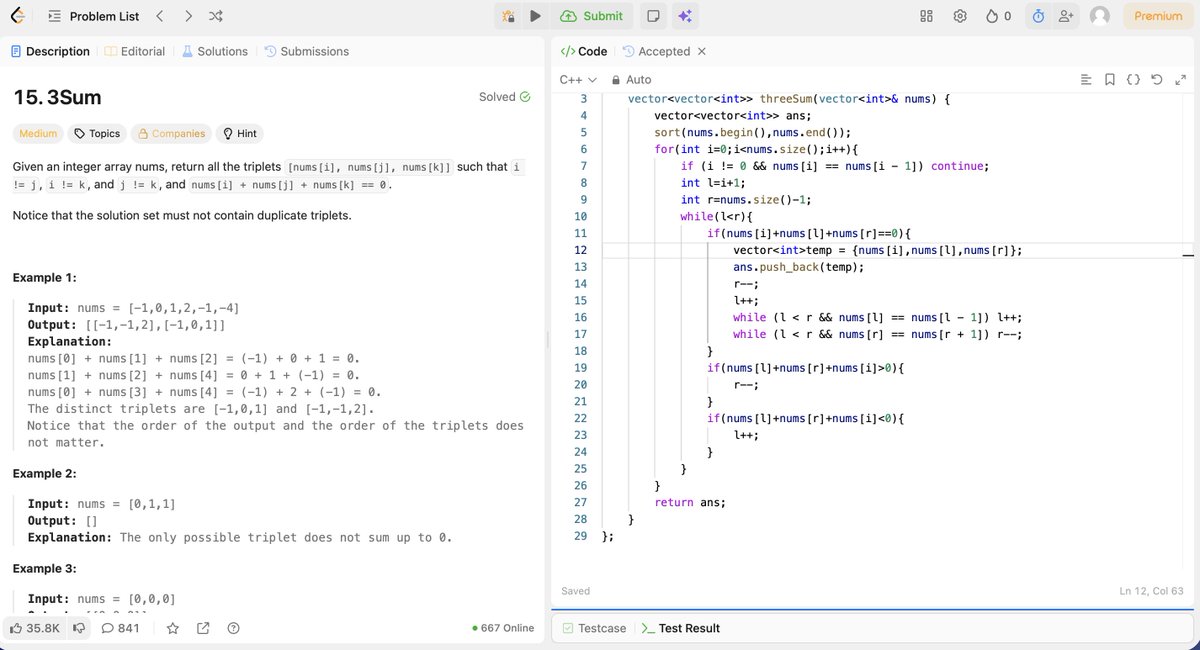Viewport: 1200px width, 650px height.
Task: Open the Testcase tab
Action: pyautogui.click(x=594, y=628)
